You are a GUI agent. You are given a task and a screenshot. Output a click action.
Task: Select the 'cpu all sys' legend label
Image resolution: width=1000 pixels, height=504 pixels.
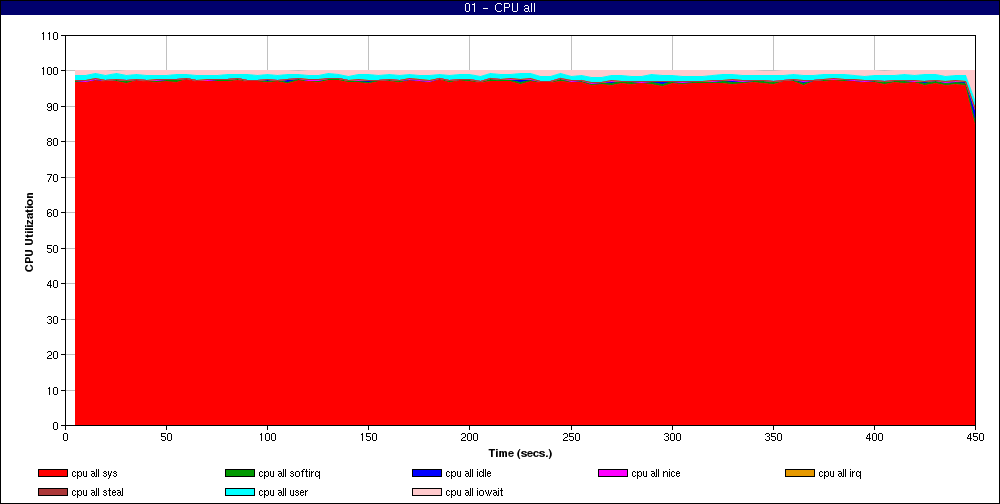pos(94,474)
